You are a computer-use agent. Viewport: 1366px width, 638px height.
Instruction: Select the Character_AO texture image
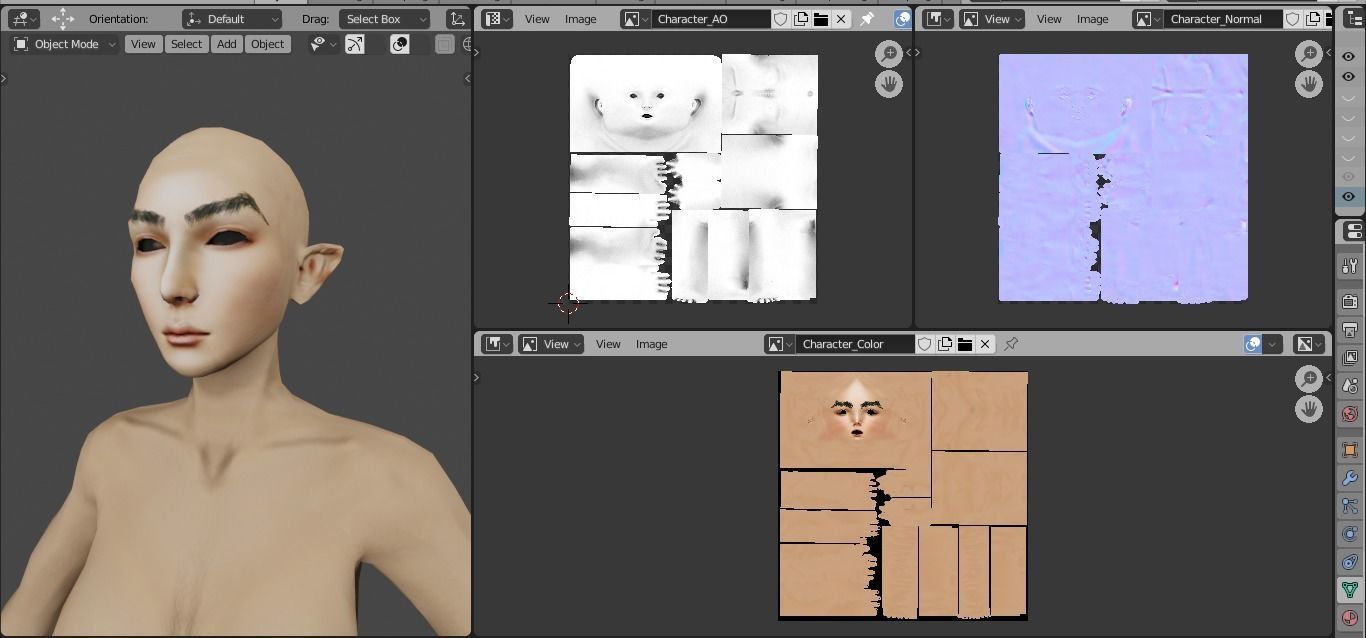click(x=694, y=177)
